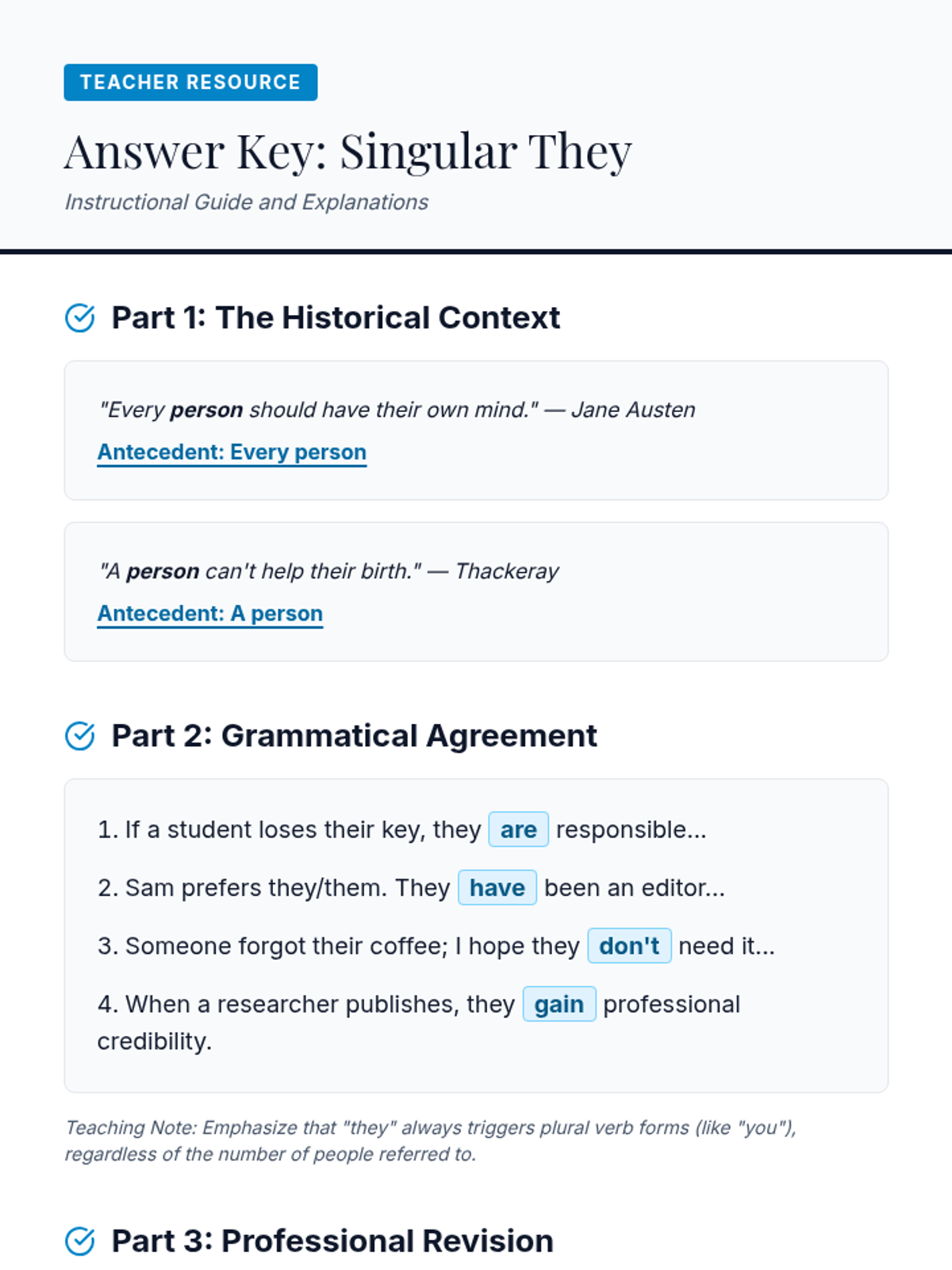
Task: Select the highlighted answer 'are'
Action: coord(518,830)
